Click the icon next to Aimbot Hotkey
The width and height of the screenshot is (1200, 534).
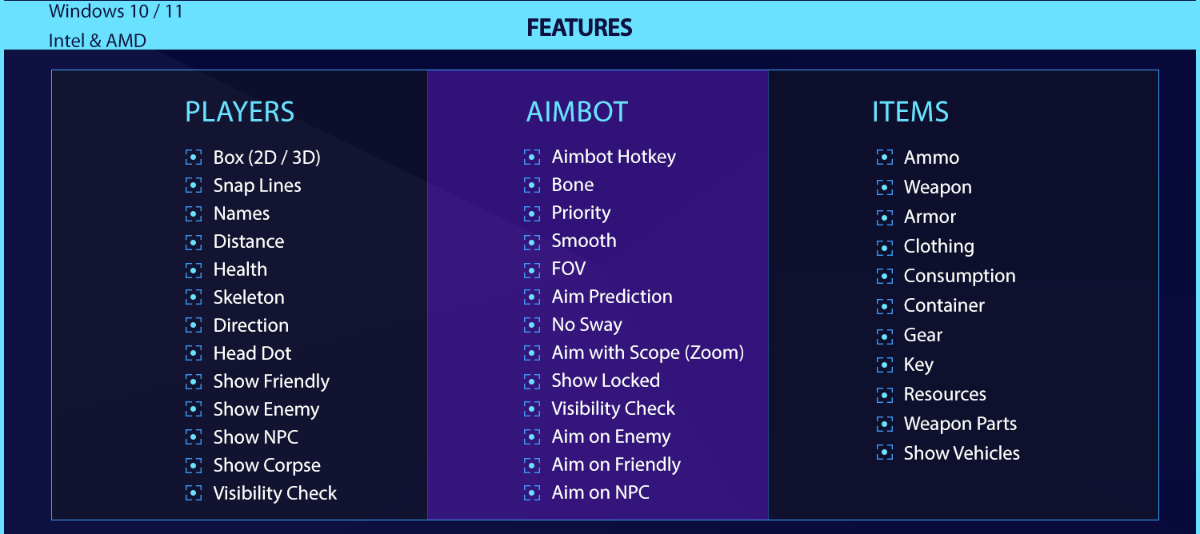click(x=532, y=157)
